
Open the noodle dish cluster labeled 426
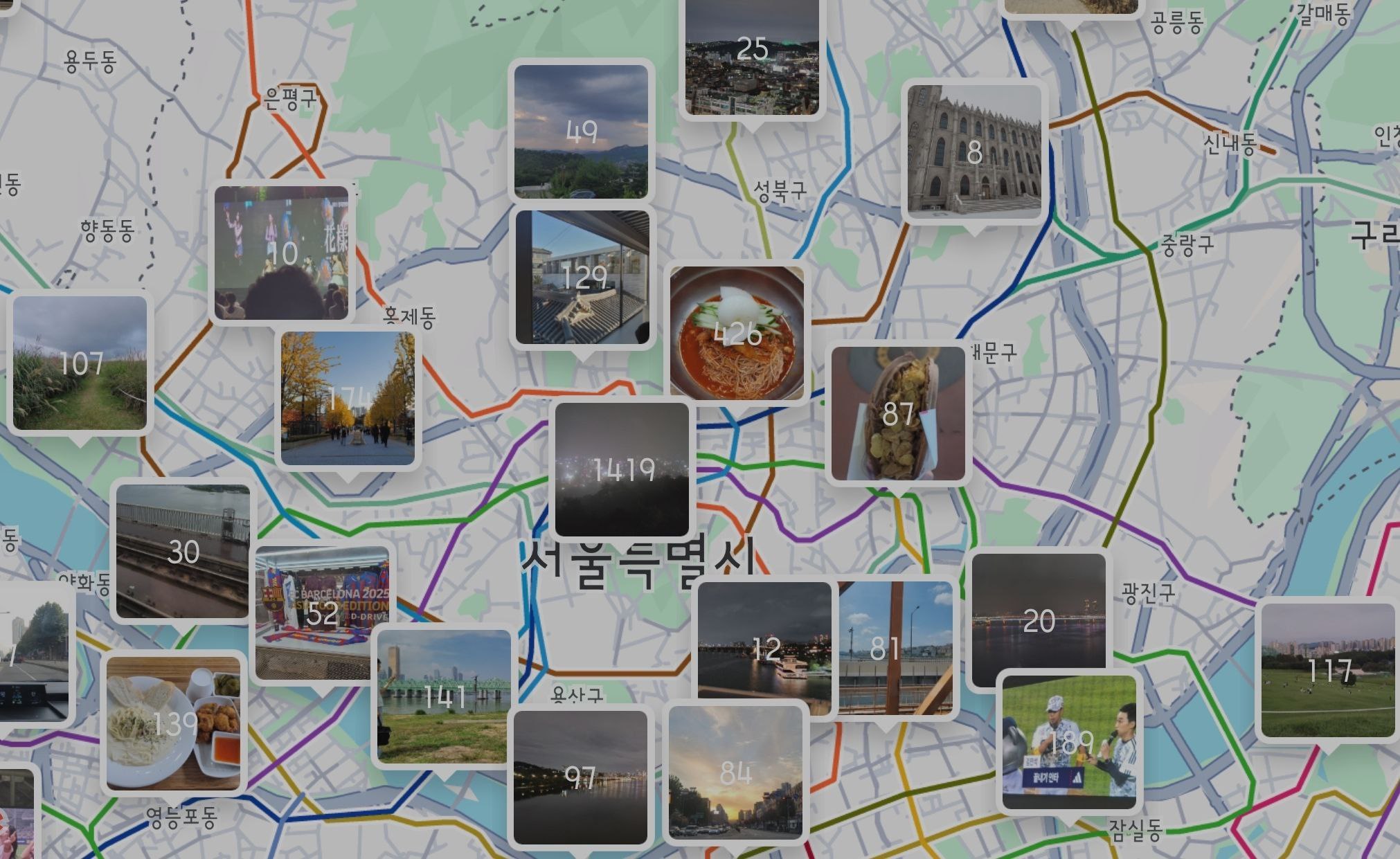point(737,333)
